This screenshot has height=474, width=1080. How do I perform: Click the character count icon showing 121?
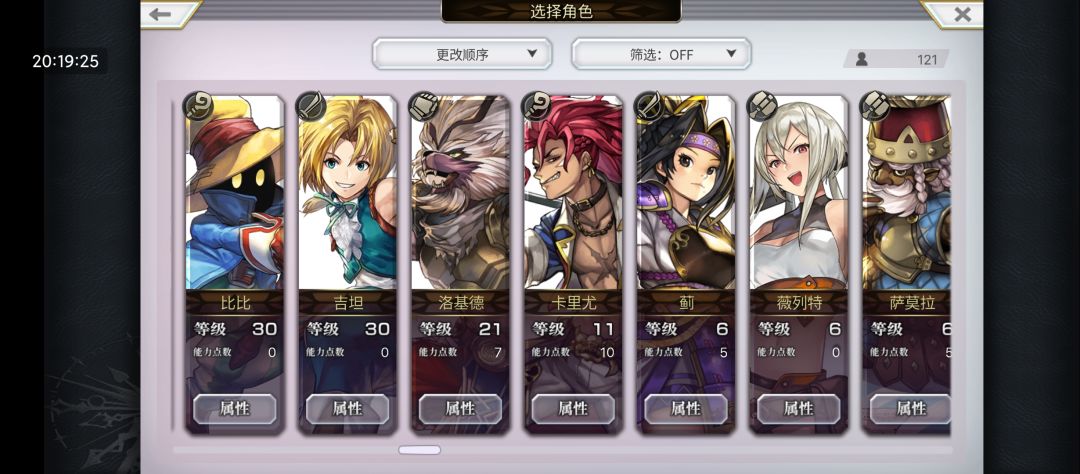point(861,59)
